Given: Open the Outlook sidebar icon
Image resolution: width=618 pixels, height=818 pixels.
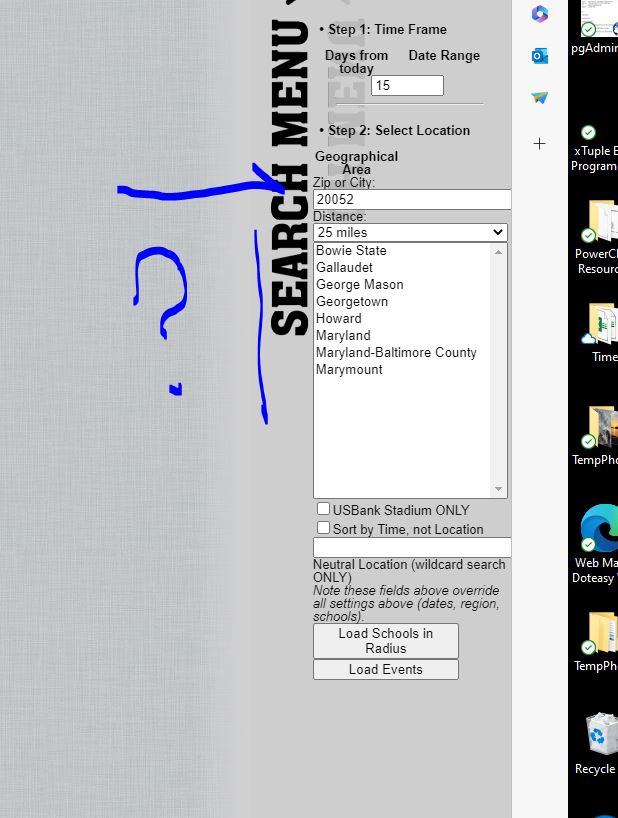Looking at the screenshot, I should tap(540, 56).
